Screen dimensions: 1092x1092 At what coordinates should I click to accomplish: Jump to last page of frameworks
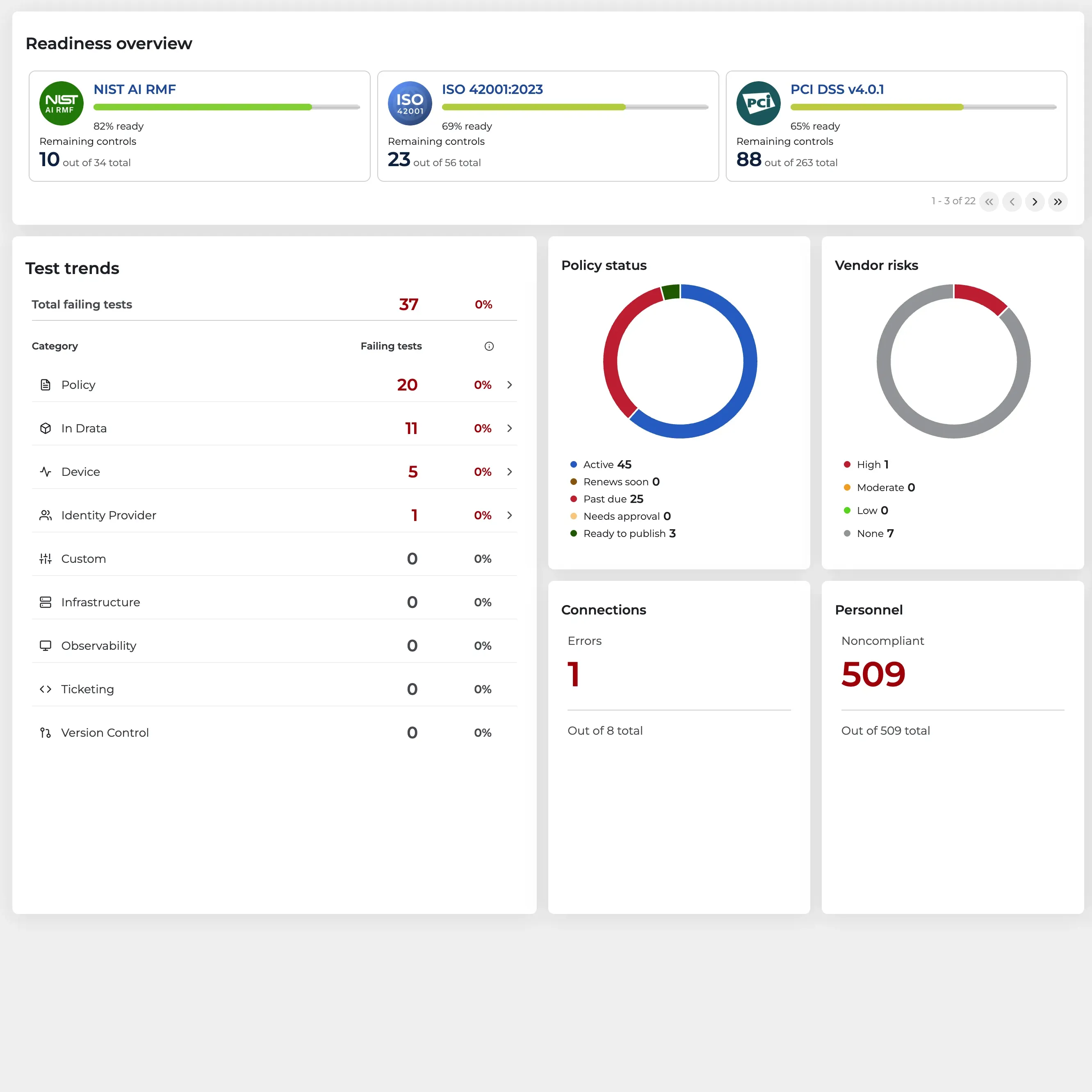(x=1058, y=202)
